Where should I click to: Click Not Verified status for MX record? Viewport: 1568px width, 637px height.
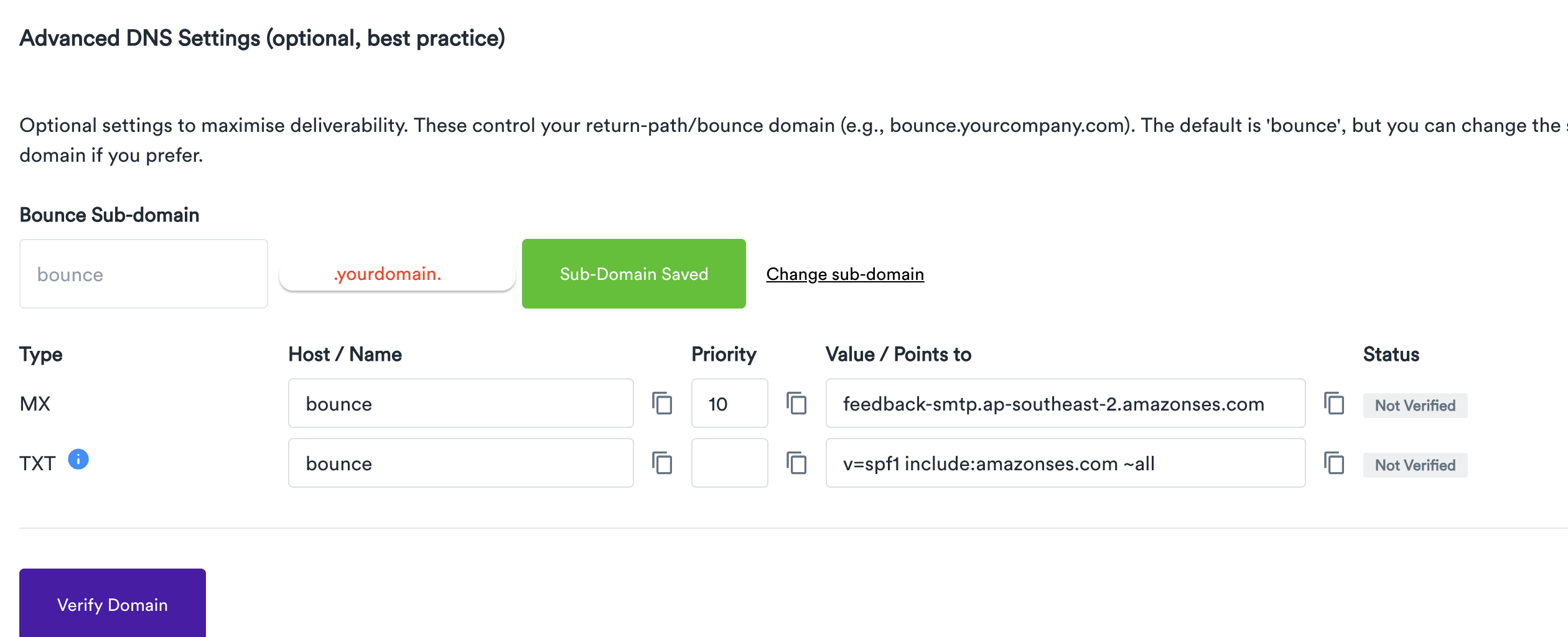coord(1414,406)
